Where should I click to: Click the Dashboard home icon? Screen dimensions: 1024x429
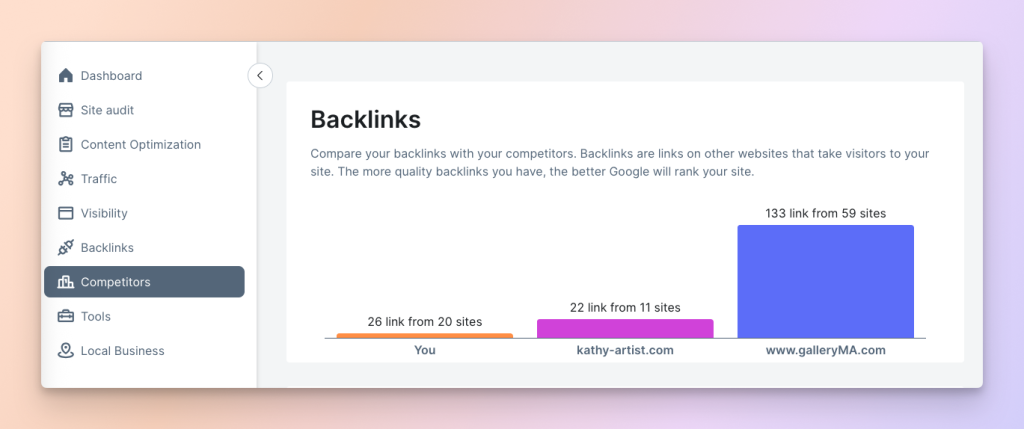click(x=66, y=76)
